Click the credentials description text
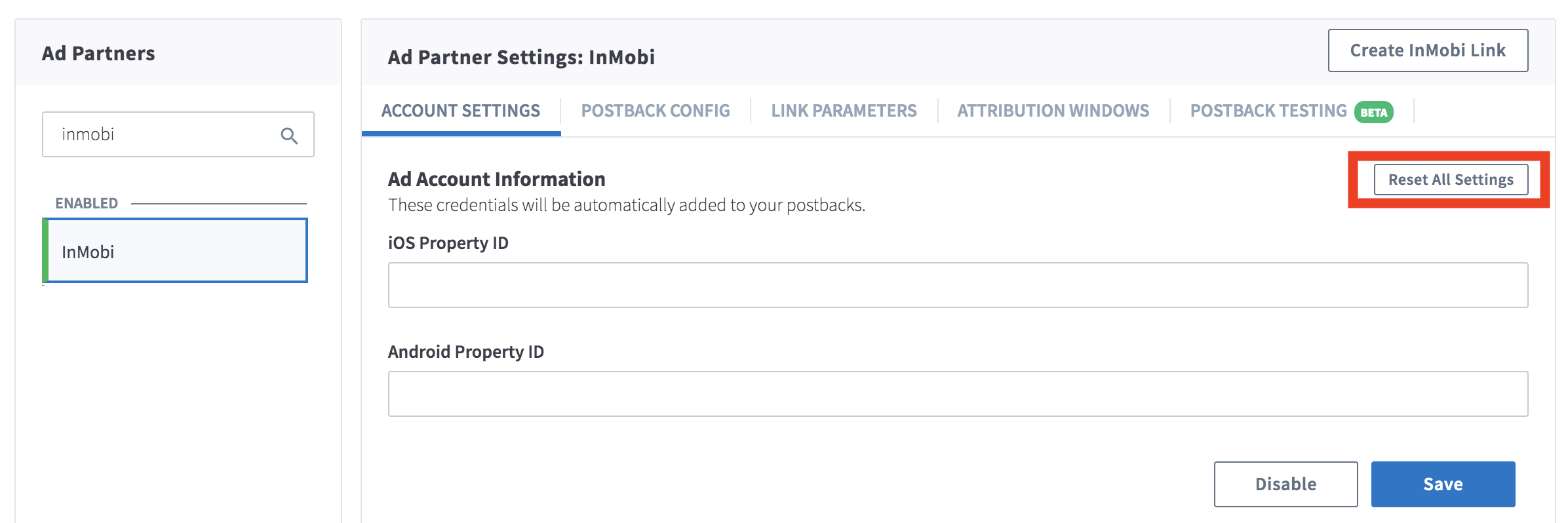 [626, 205]
